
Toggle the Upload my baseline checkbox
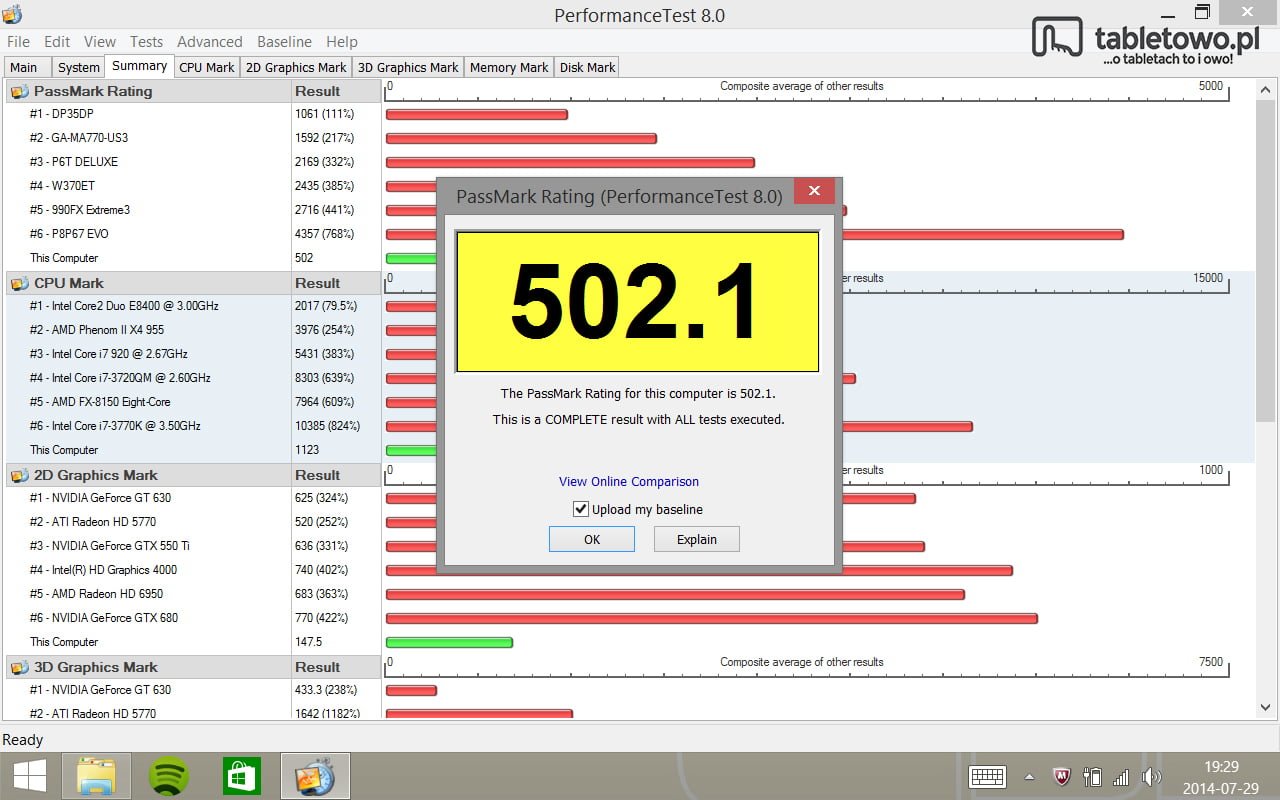580,509
